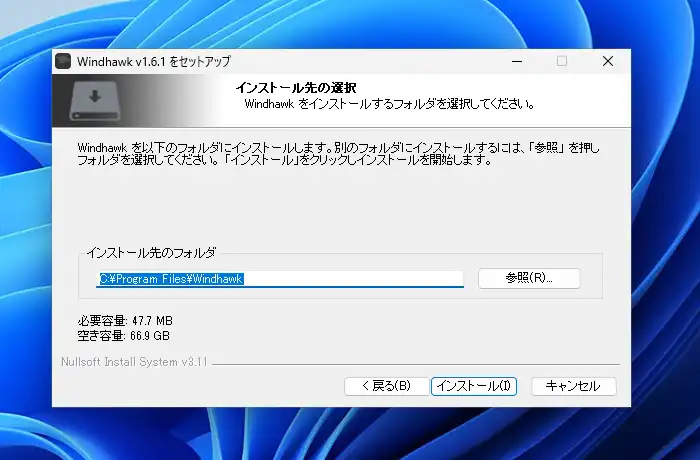
Task: Open folder browser via 参照(R)... button
Action: pos(529,278)
